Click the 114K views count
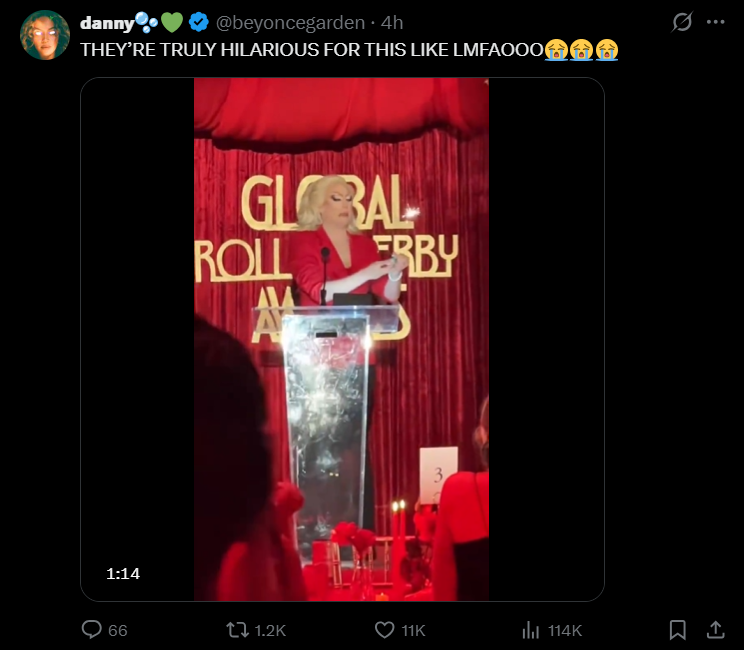Screen dimensions: 744x650 click(565, 631)
